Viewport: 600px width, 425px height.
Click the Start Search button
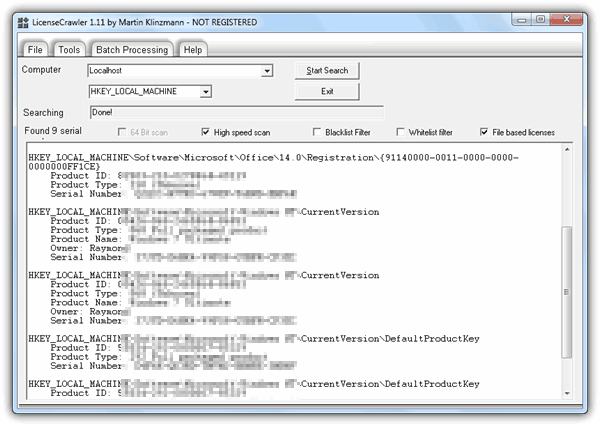point(327,71)
